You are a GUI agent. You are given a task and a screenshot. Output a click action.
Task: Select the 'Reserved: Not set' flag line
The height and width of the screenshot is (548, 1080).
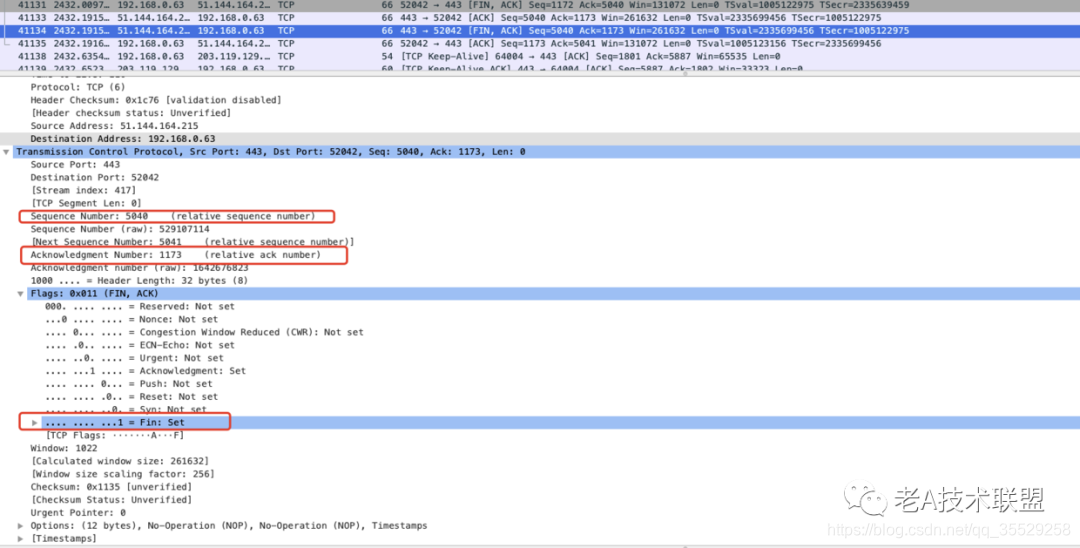point(140,306)
